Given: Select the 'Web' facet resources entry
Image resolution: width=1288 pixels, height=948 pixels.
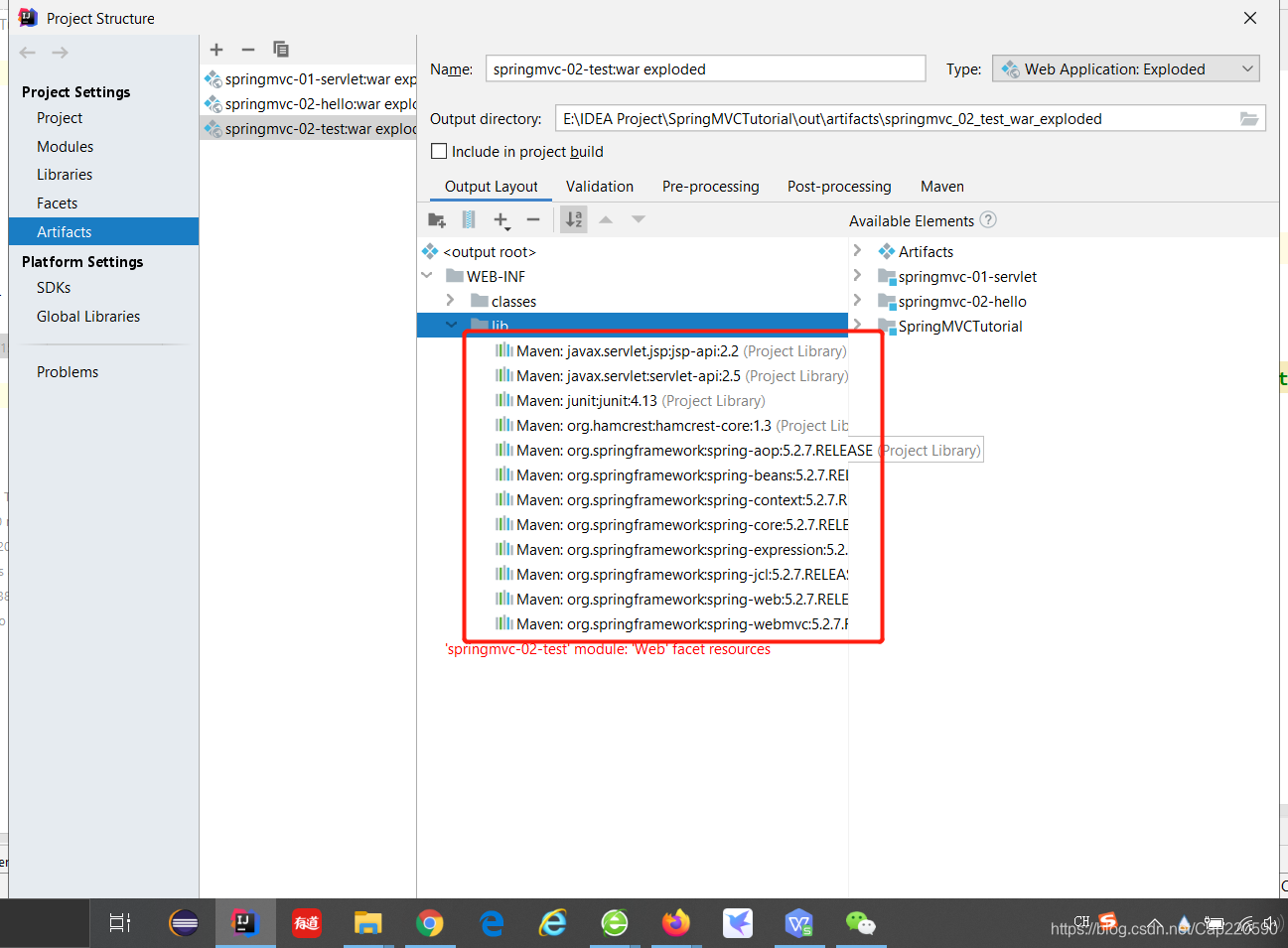Looking at the screenshot, I should (x=608, y=649).
